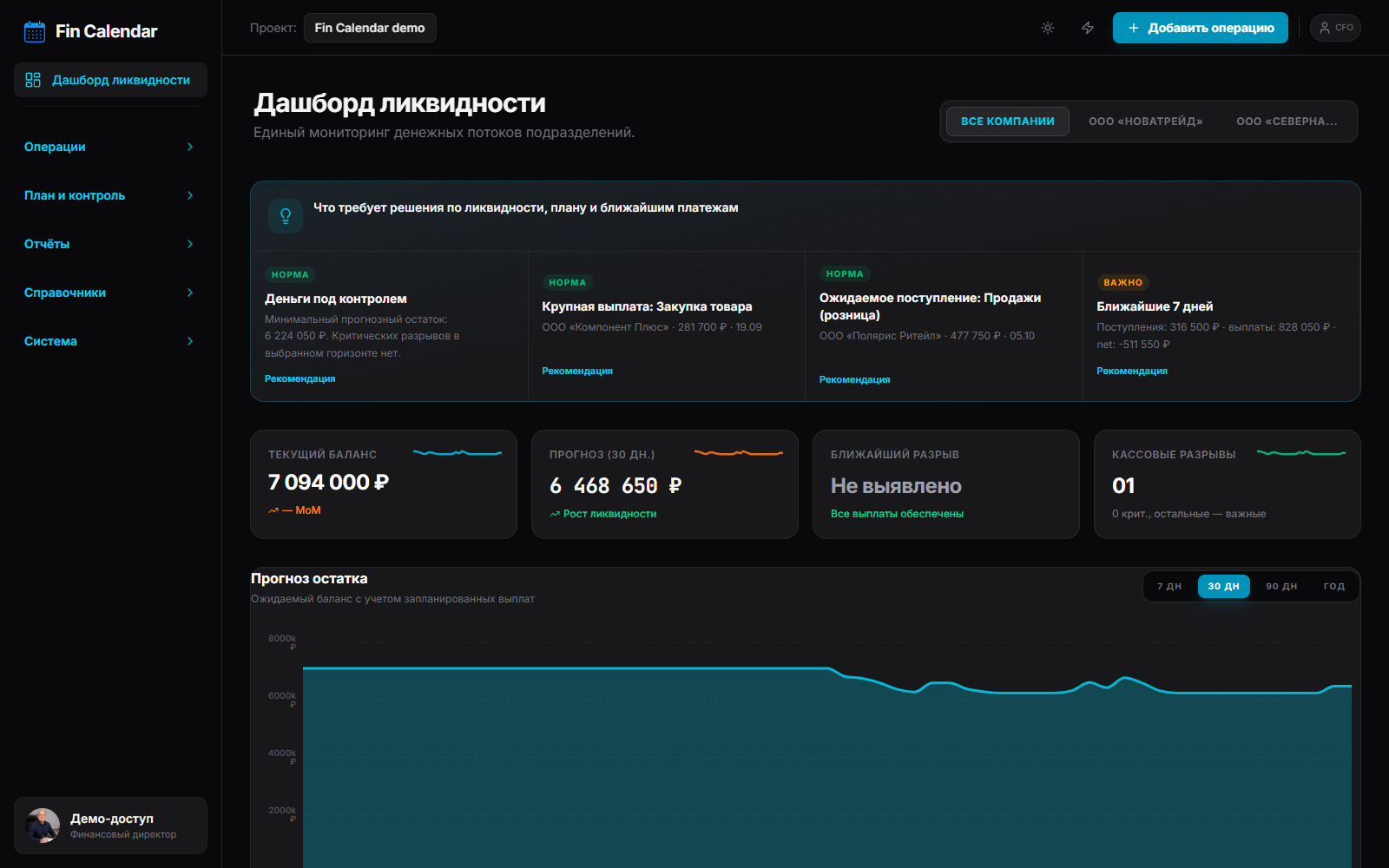Click the MoM trend arrow icon

pyautogui.click(x=273, y=510)
